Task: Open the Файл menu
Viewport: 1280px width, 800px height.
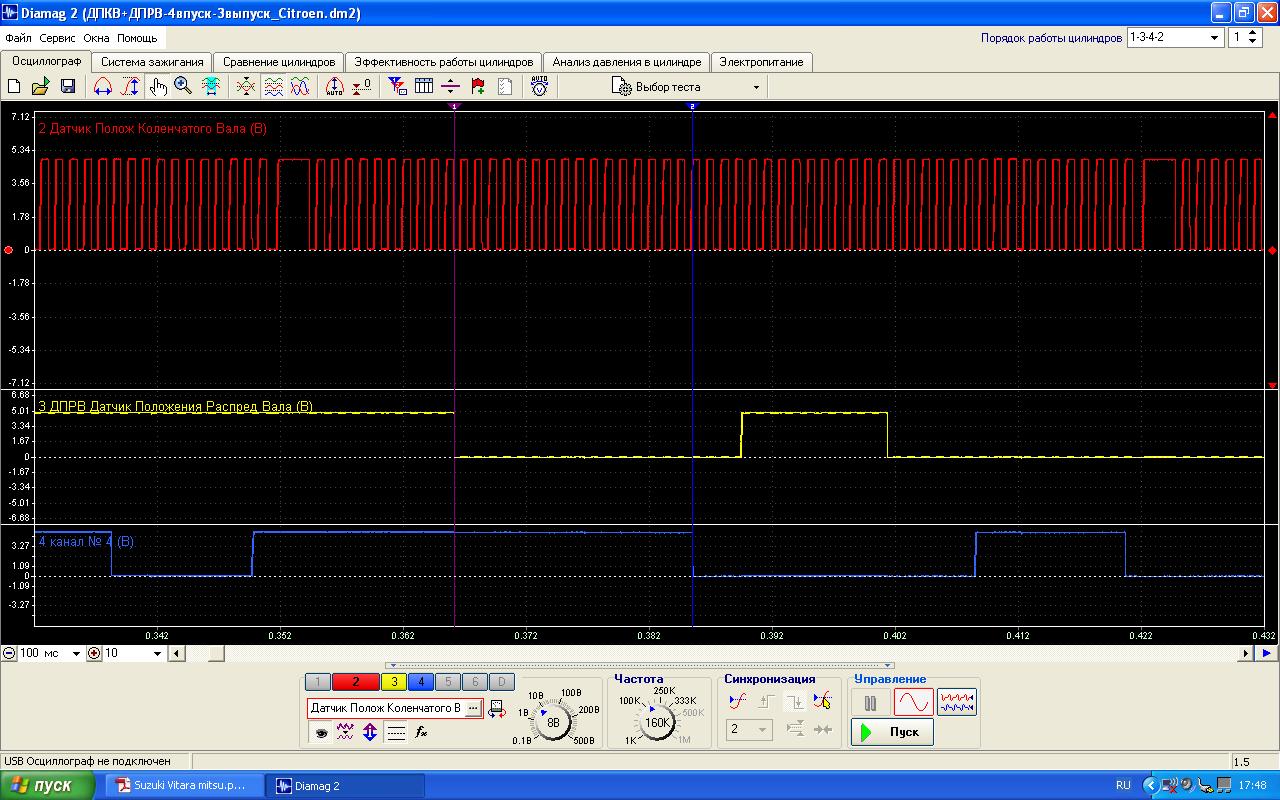Action: (x=18, y=38)
